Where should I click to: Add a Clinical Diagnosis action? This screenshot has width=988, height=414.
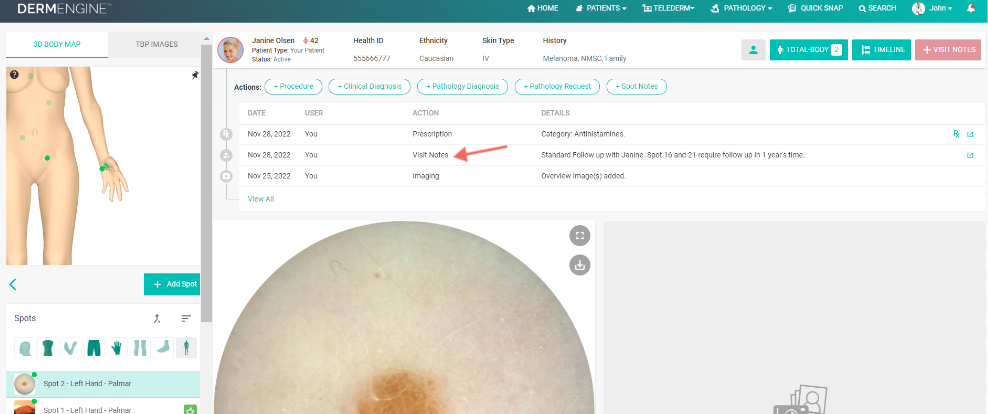pyautogui.click(x=369, y=86)
